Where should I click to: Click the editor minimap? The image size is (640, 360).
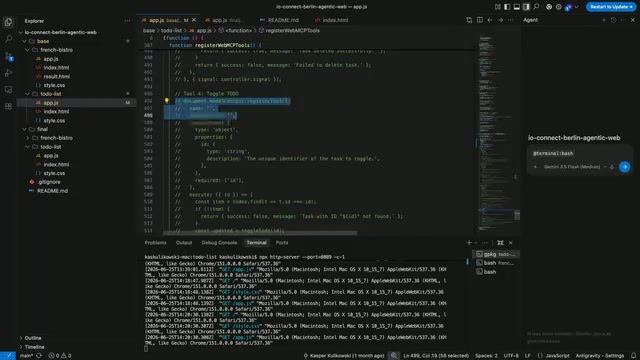(496, 133)
